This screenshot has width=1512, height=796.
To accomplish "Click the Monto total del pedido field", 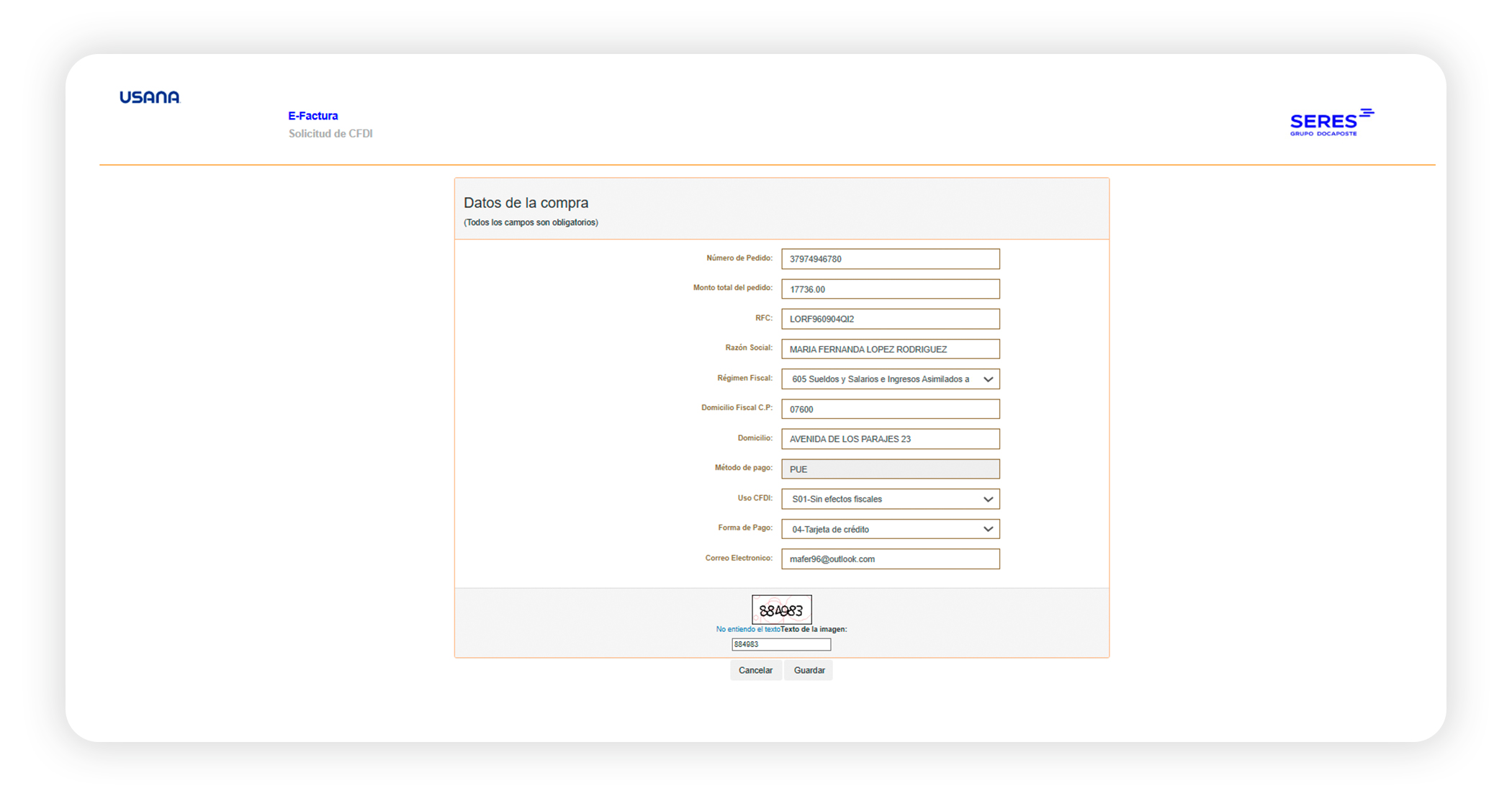I will (890, 289).
